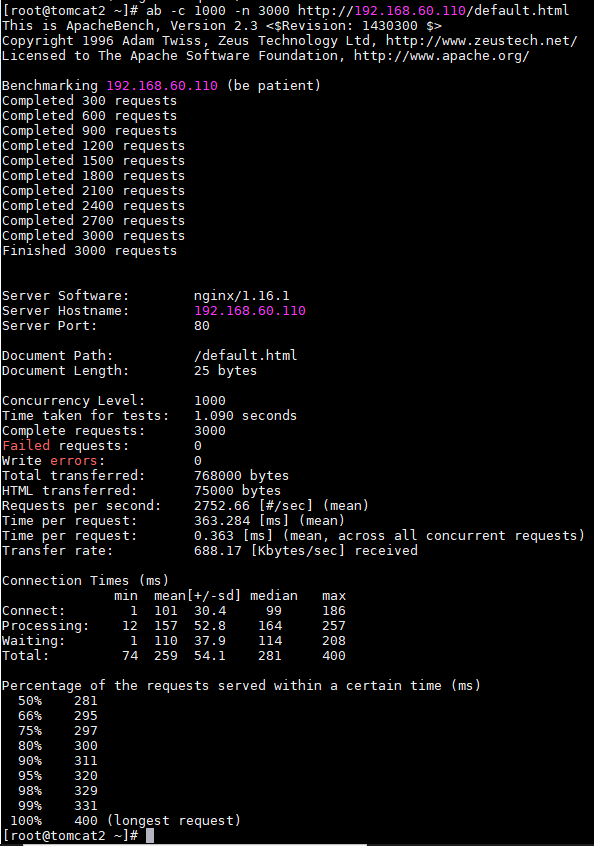Click the Server Hostname IP value
The width and height of the screenshot is (594, 846).
click(250, 310)
